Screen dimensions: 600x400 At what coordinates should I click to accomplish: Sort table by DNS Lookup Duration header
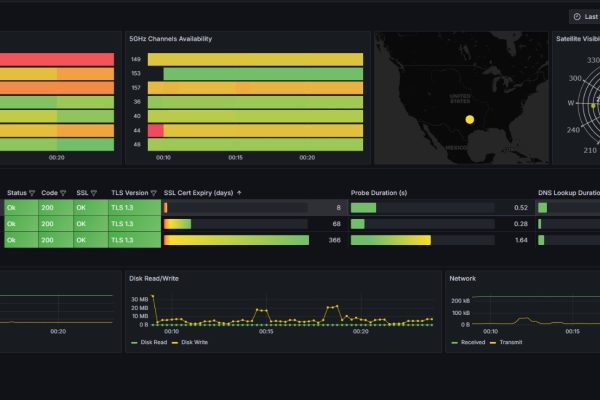tap(568, 193)
